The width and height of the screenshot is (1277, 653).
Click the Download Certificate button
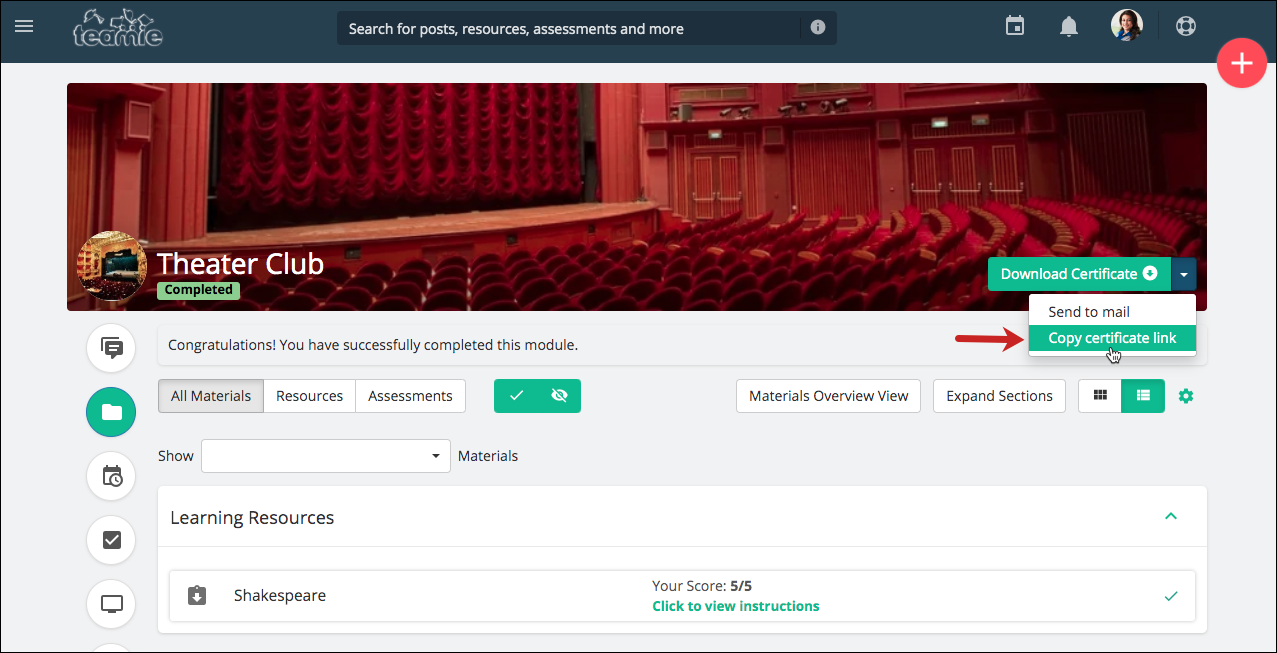1079,274
